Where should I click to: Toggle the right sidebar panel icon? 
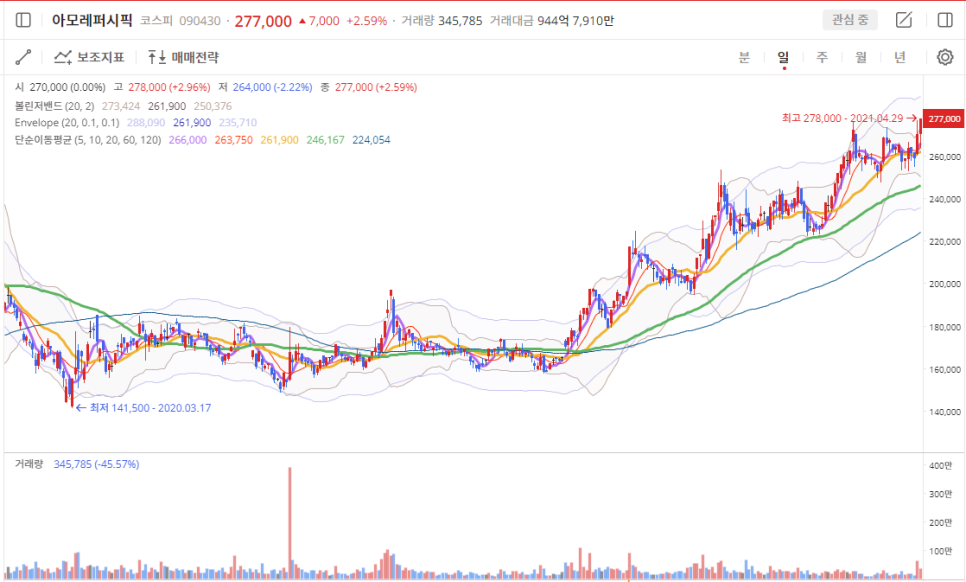click(x=945, y=20)
